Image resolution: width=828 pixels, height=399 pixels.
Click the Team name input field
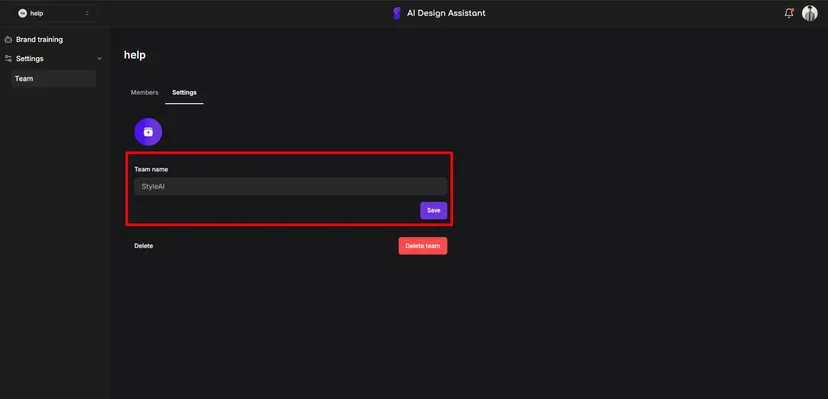point(290,186)
